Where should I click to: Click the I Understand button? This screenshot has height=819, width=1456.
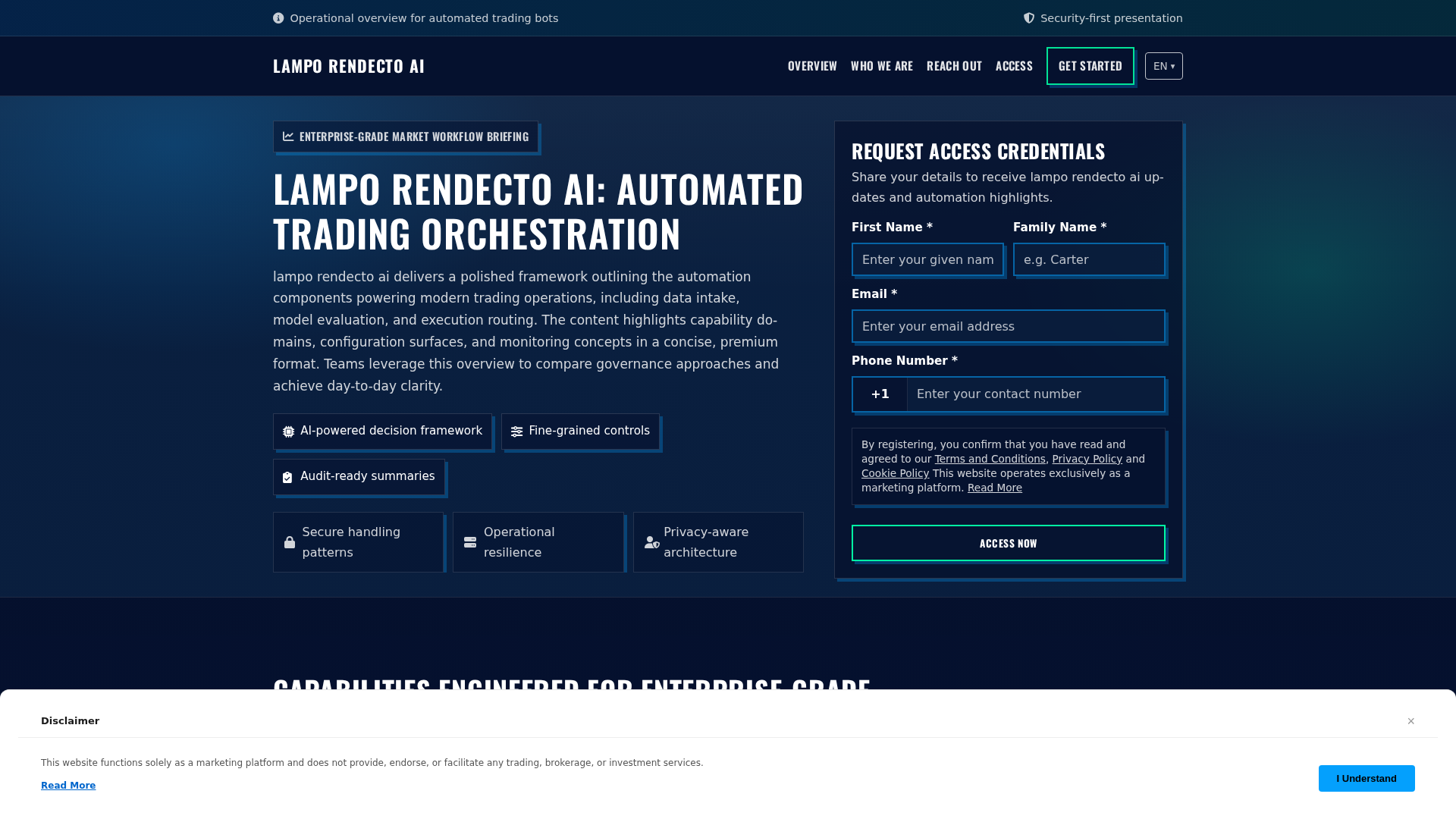pyautogui.click(x=1367, y=778)
